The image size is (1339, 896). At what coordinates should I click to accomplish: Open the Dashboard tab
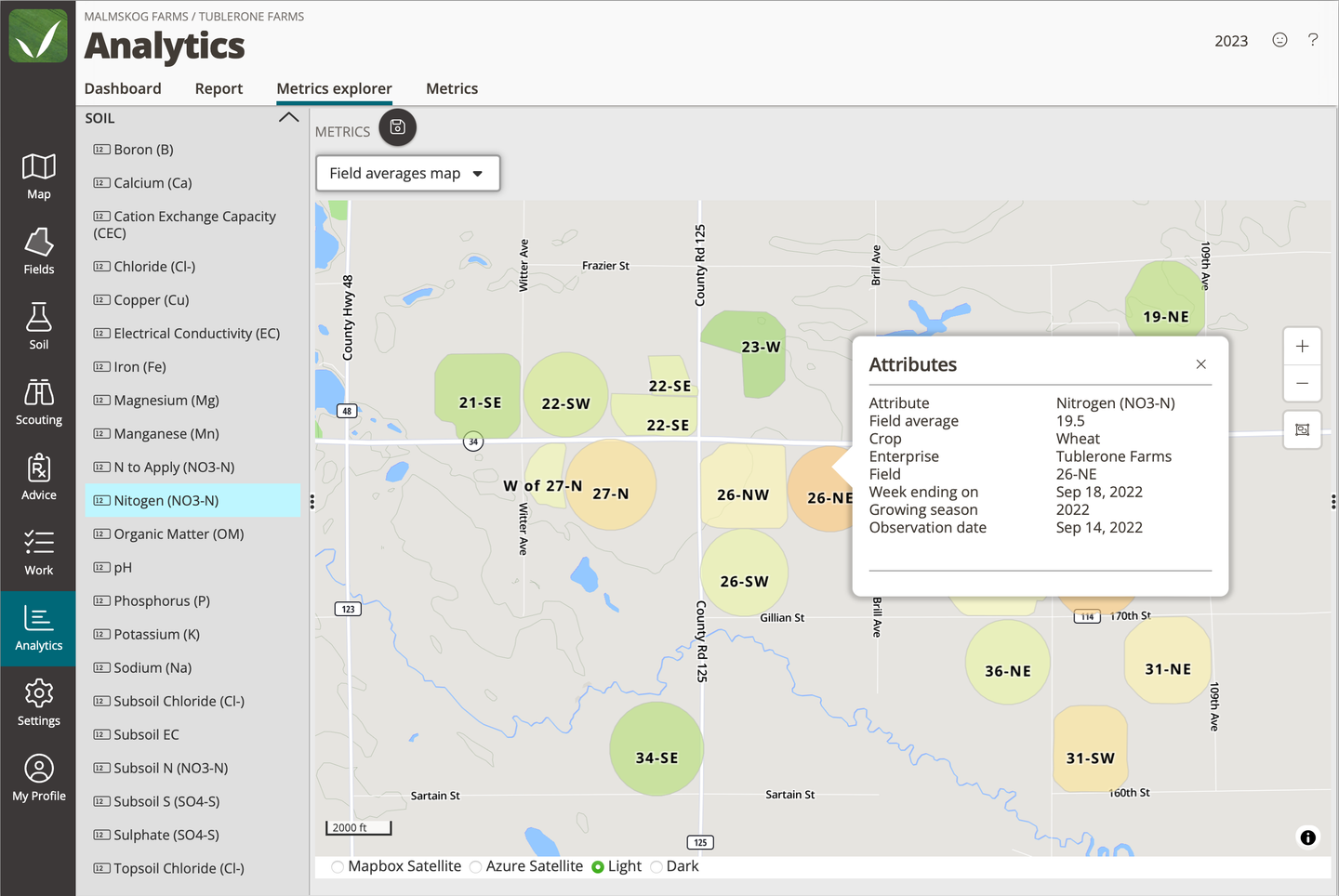[x=122, y=88]
